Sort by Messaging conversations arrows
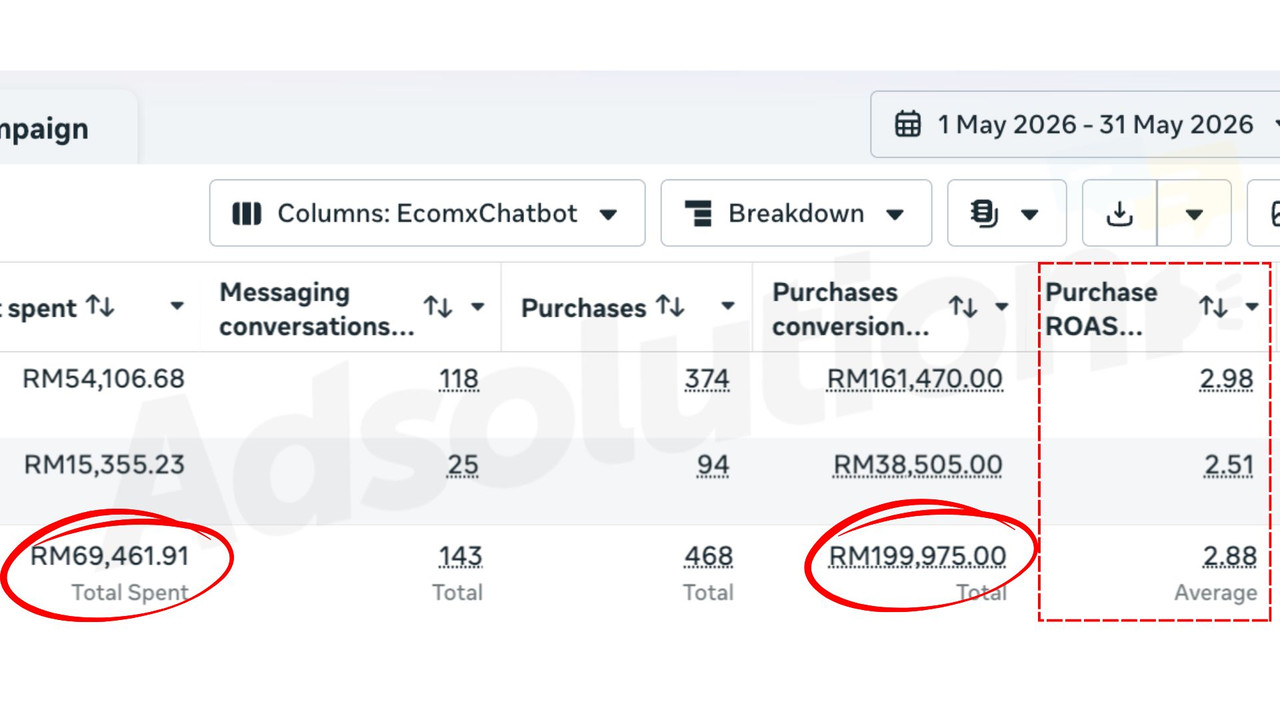The width and height of the screenshot is (1280, 720). point(438,306)
